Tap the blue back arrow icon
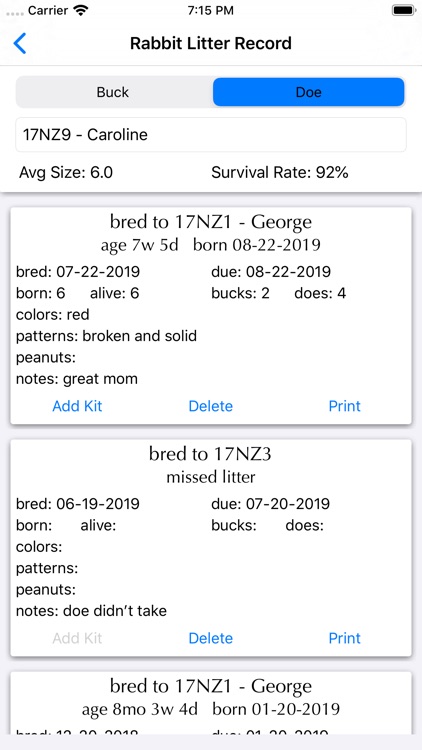This screenshot has height=750, width=422. pos(20,43)
